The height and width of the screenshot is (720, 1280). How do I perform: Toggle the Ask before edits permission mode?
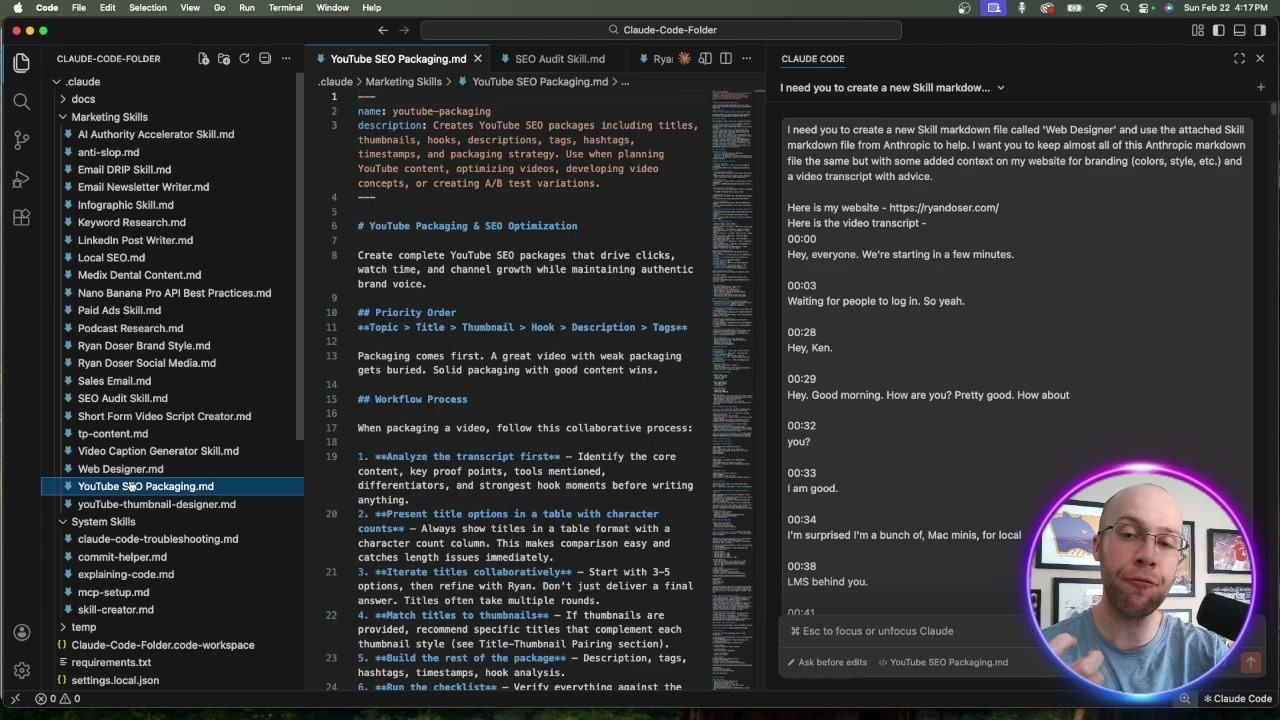[827, 662]
